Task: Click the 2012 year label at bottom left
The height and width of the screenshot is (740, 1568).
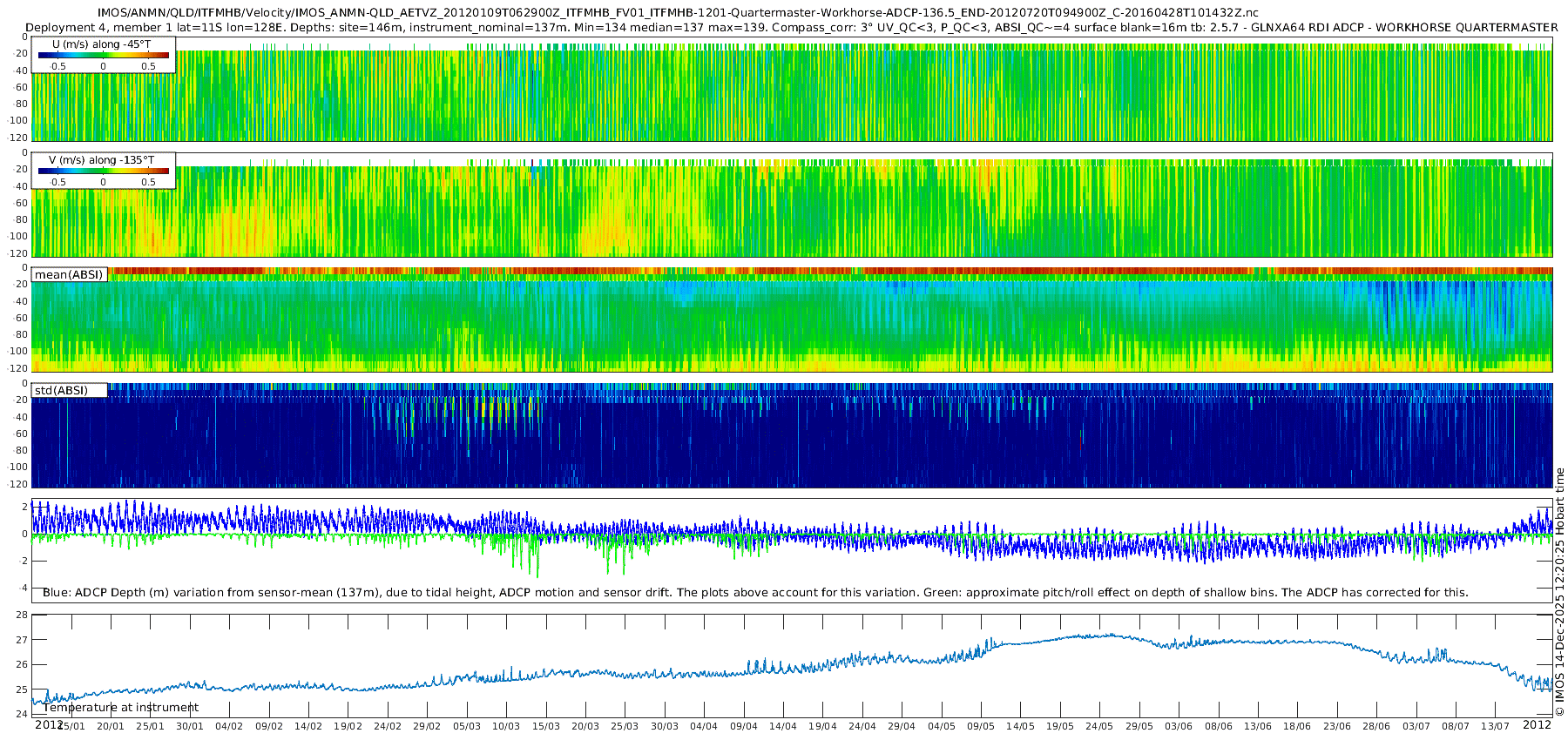Action: point(49,724)
